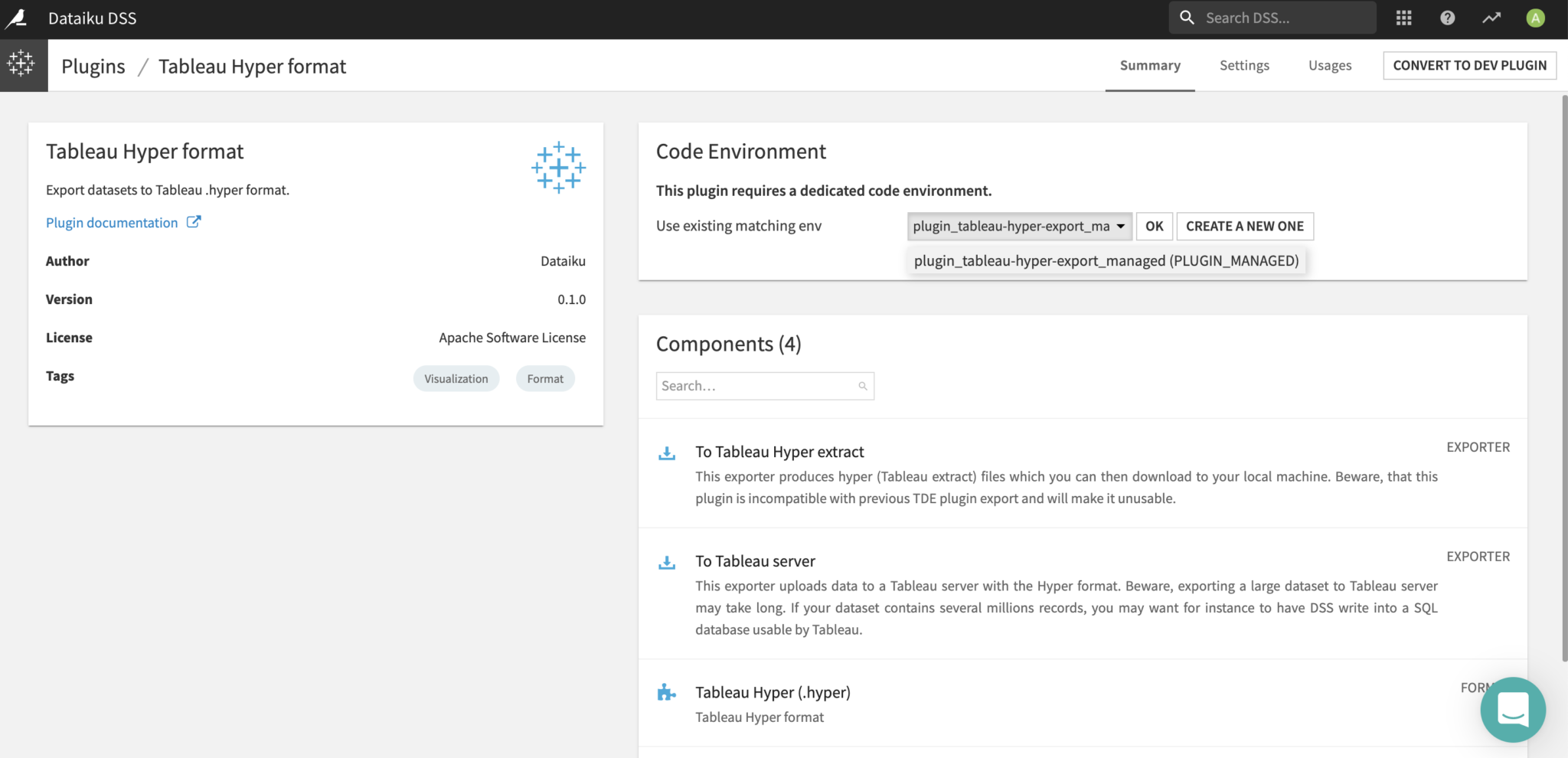Screen dimensions: 1568x758
Task: Open the applications grid icon in header
Action: [x=1404, y=18]
